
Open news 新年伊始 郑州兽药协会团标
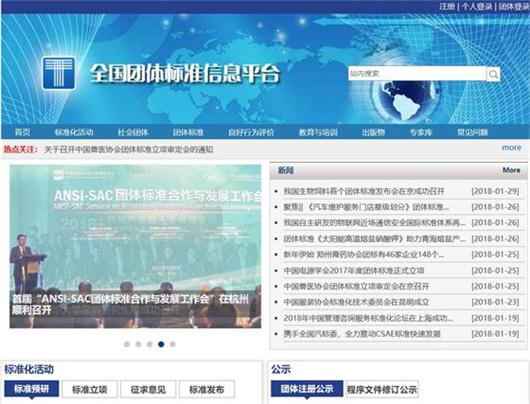point(364,254)
